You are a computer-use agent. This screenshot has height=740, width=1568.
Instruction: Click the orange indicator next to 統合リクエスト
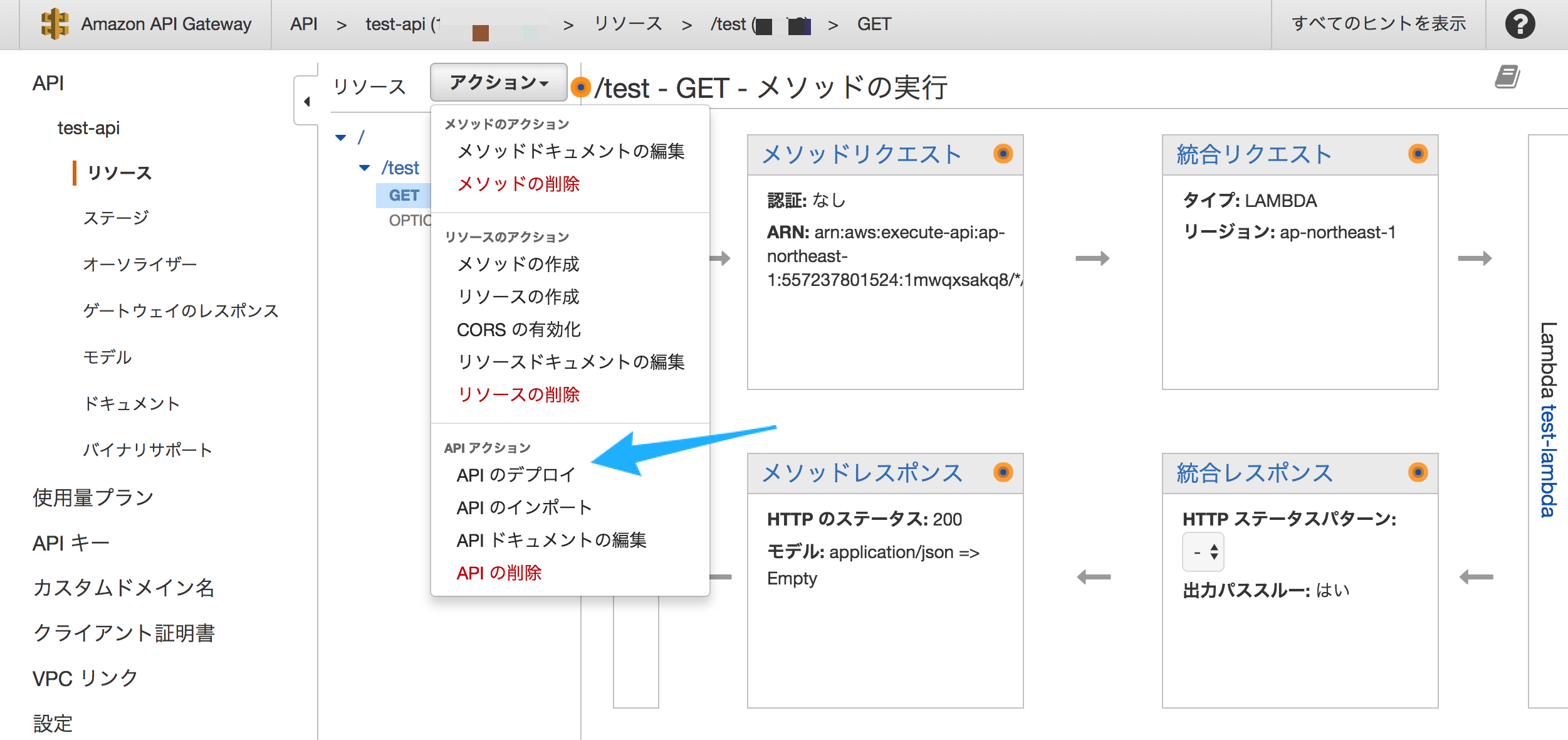(1418, 154)
